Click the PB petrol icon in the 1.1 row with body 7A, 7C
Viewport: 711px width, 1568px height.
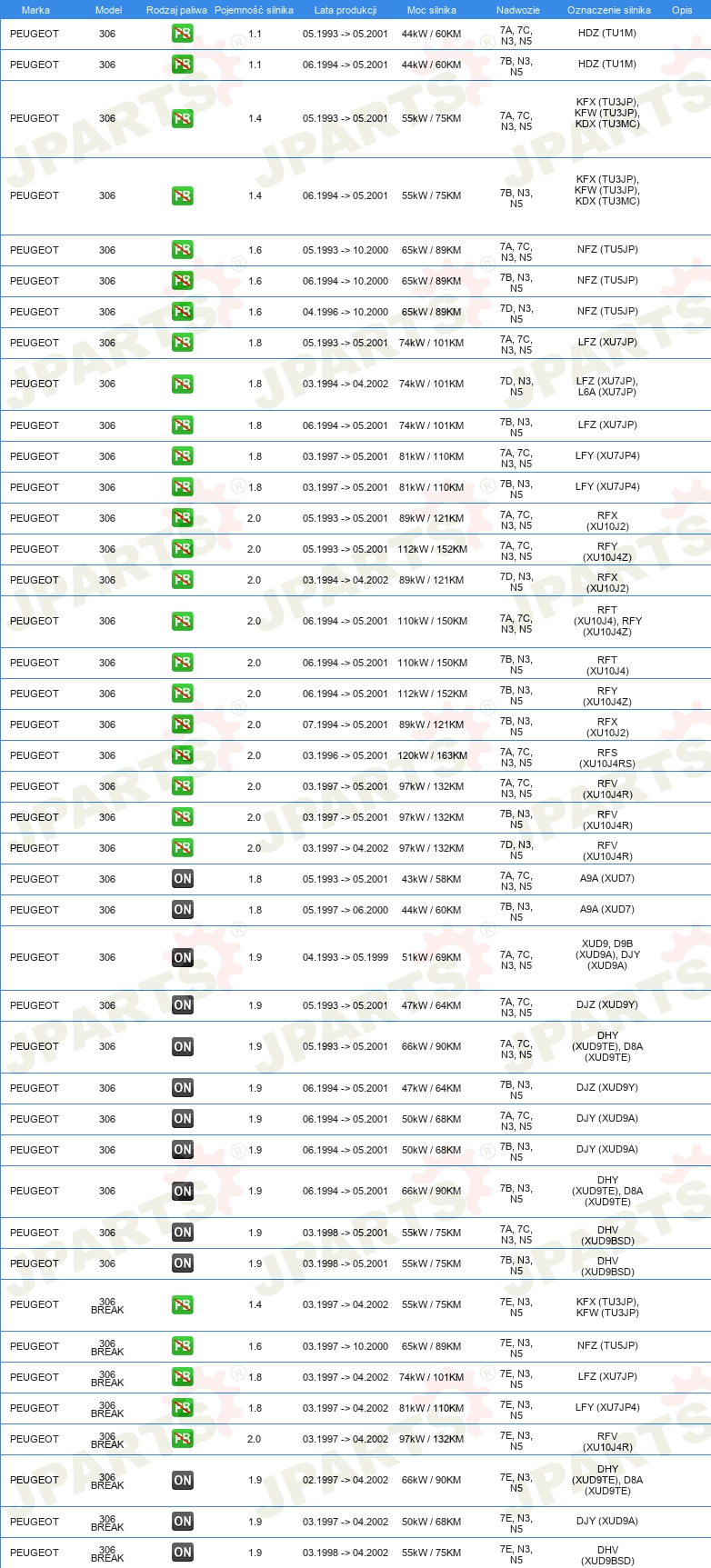tap(183, 34)
